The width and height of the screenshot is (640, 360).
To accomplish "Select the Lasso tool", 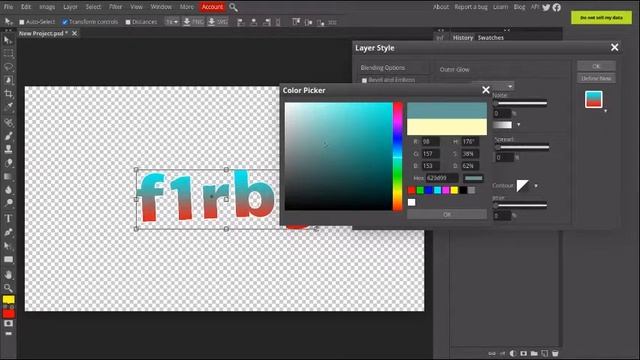I will pos(8,67).
